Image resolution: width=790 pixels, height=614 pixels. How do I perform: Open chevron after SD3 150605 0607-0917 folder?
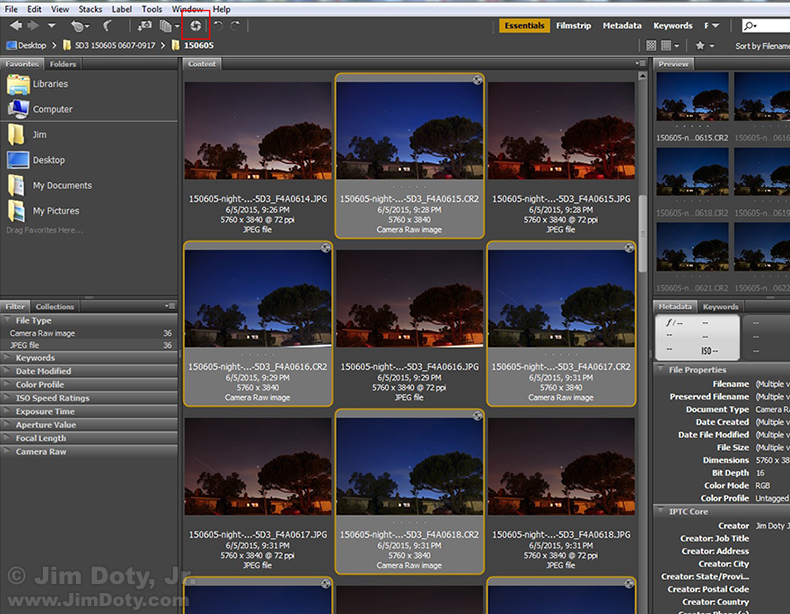163,45
